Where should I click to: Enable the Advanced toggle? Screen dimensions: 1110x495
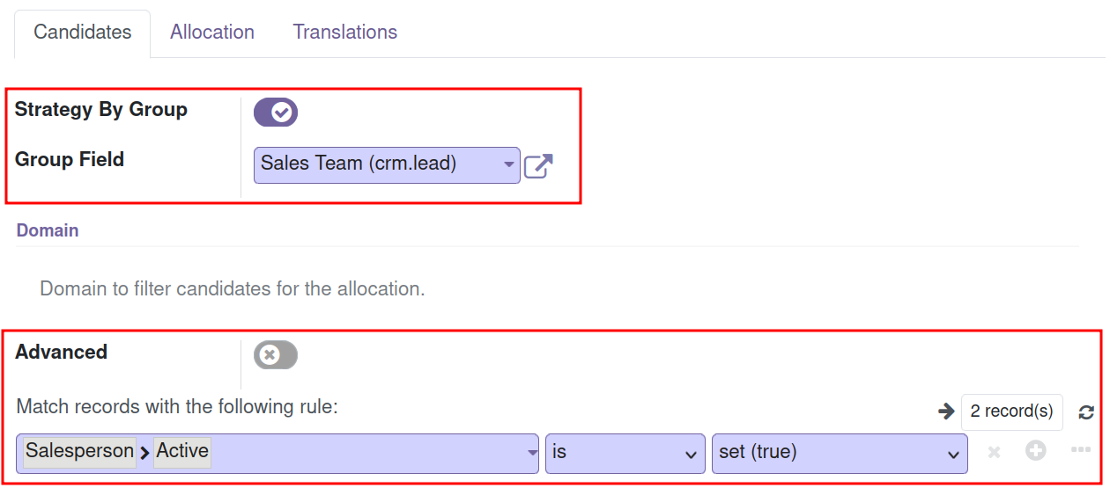coord(275,355)
